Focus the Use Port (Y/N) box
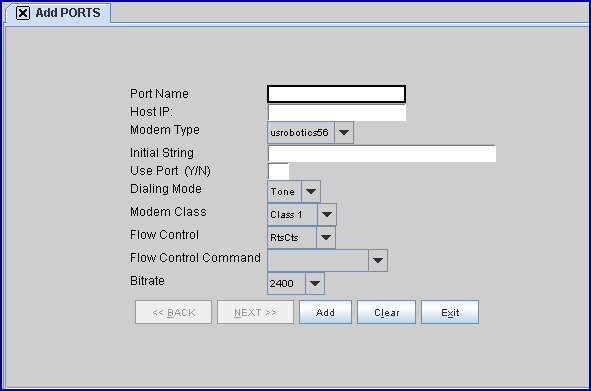The width and height of the screenshot is (591, 391). click(x=279, y=171)
